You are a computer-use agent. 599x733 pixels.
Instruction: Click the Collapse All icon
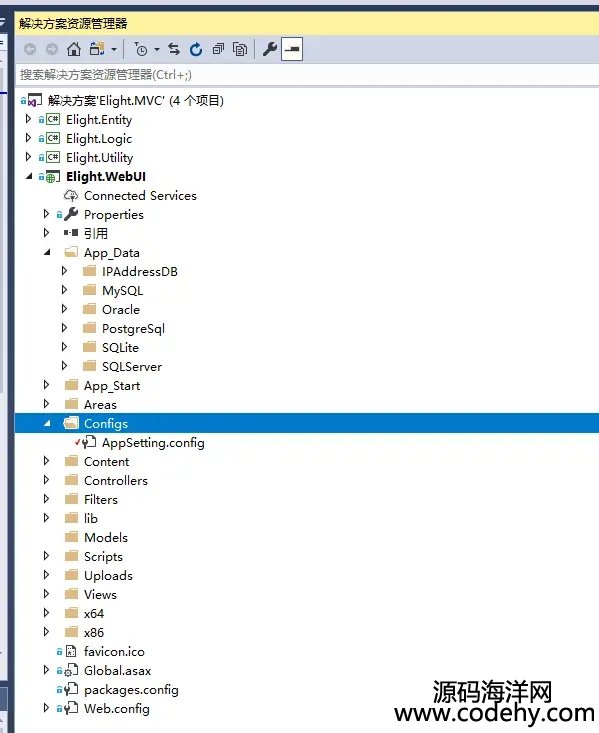[x=218, y=49]
